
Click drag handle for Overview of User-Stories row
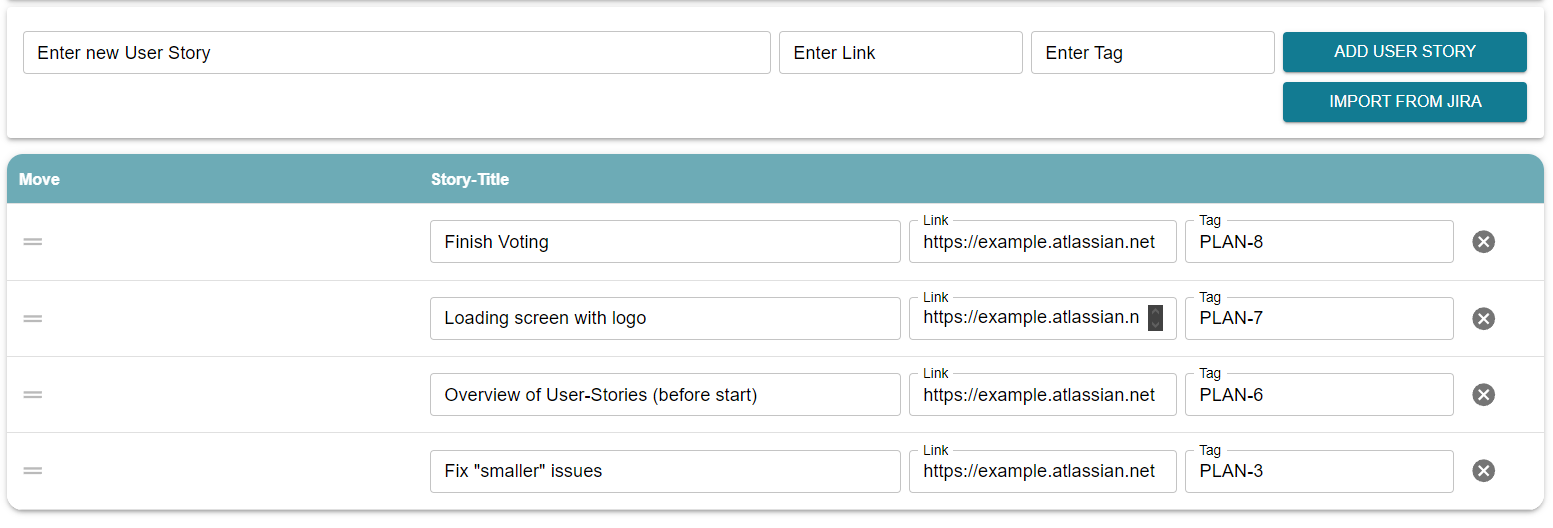click(33, 395)
